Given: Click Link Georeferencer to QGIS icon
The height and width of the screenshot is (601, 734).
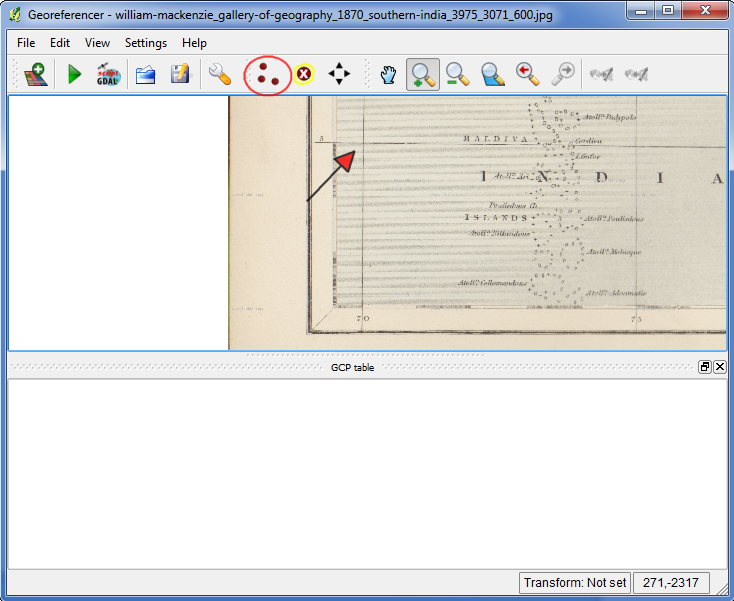Looking at the screenshot, I should click(x=601, y=74).
